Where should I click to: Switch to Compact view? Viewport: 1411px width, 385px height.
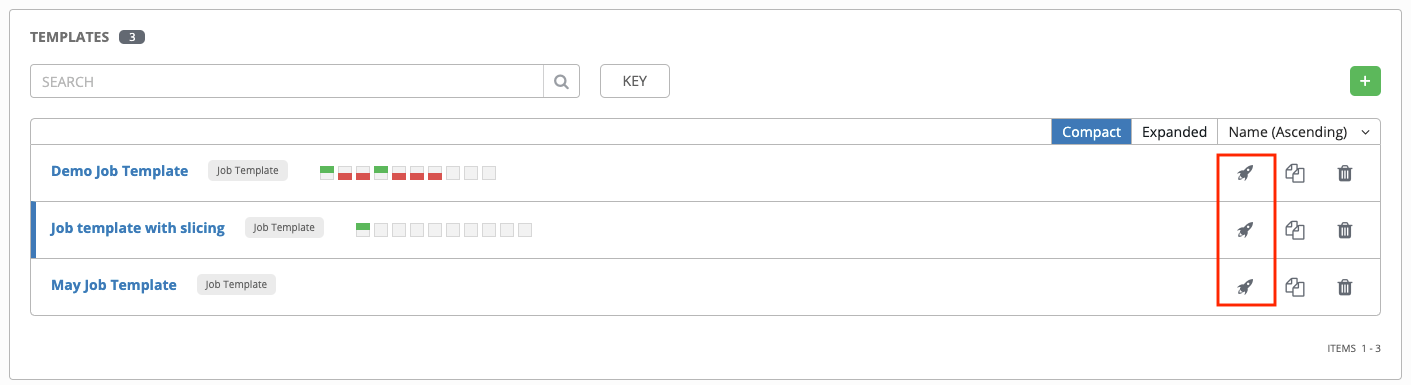(1091, 132)
